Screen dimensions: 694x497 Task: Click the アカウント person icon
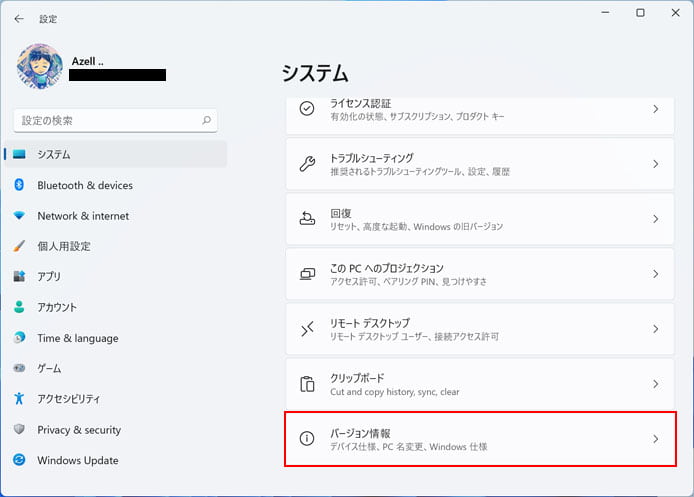pyautogui.click(x=19, y=307)
